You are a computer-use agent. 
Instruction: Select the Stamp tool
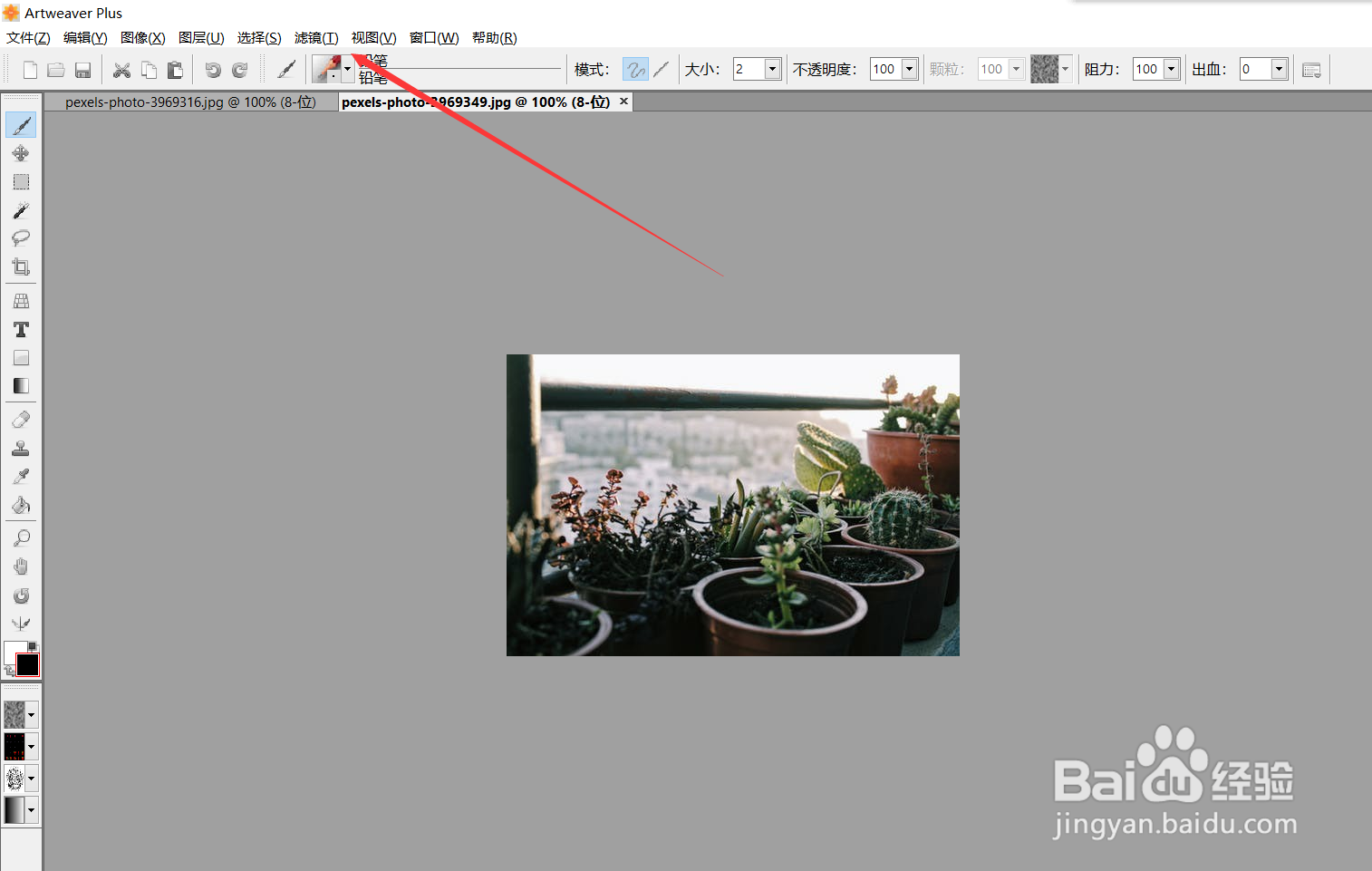21,449
